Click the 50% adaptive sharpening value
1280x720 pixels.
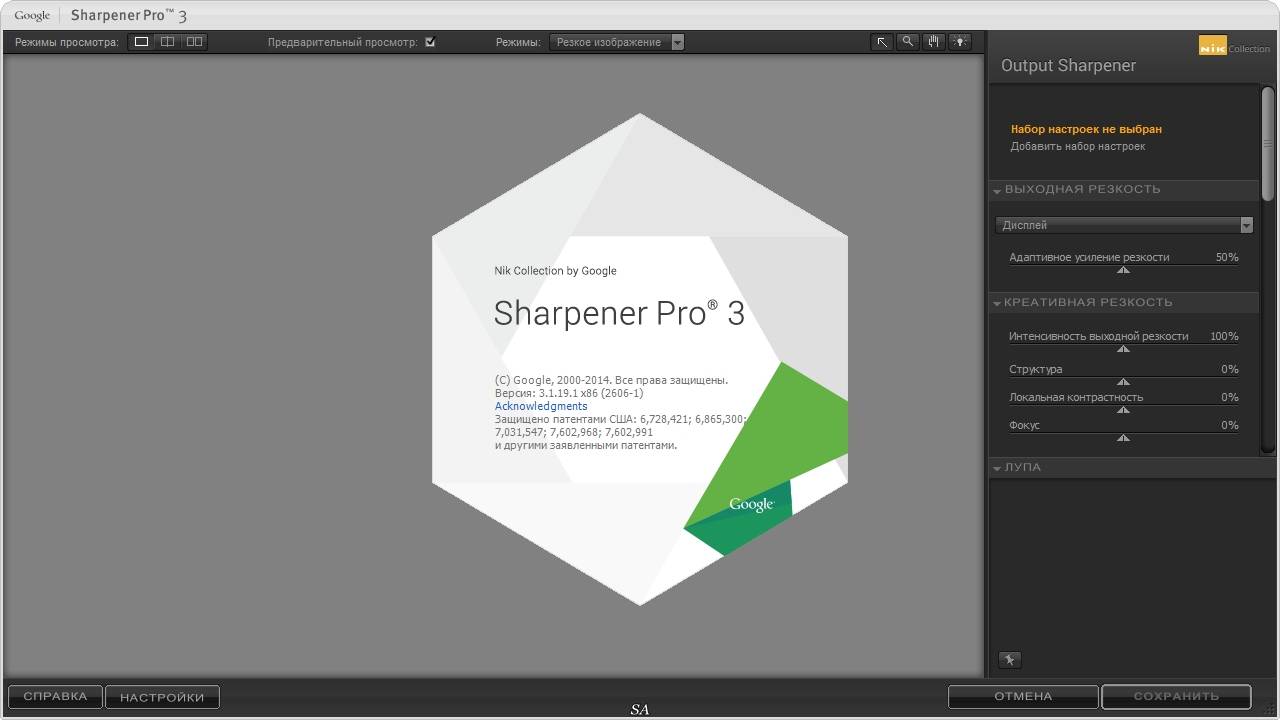1227,257
